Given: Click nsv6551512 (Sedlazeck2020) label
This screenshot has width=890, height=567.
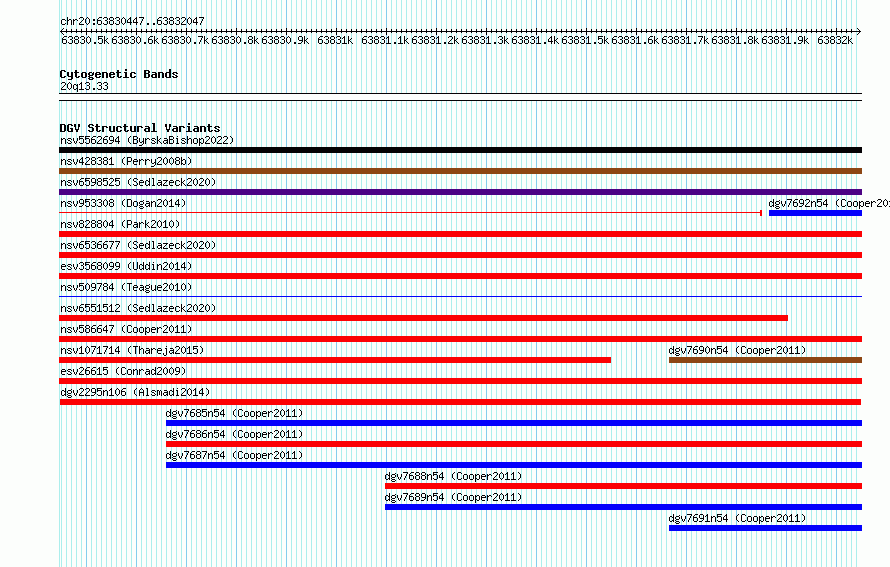Looking at the screenshot, I should [138, 308].
